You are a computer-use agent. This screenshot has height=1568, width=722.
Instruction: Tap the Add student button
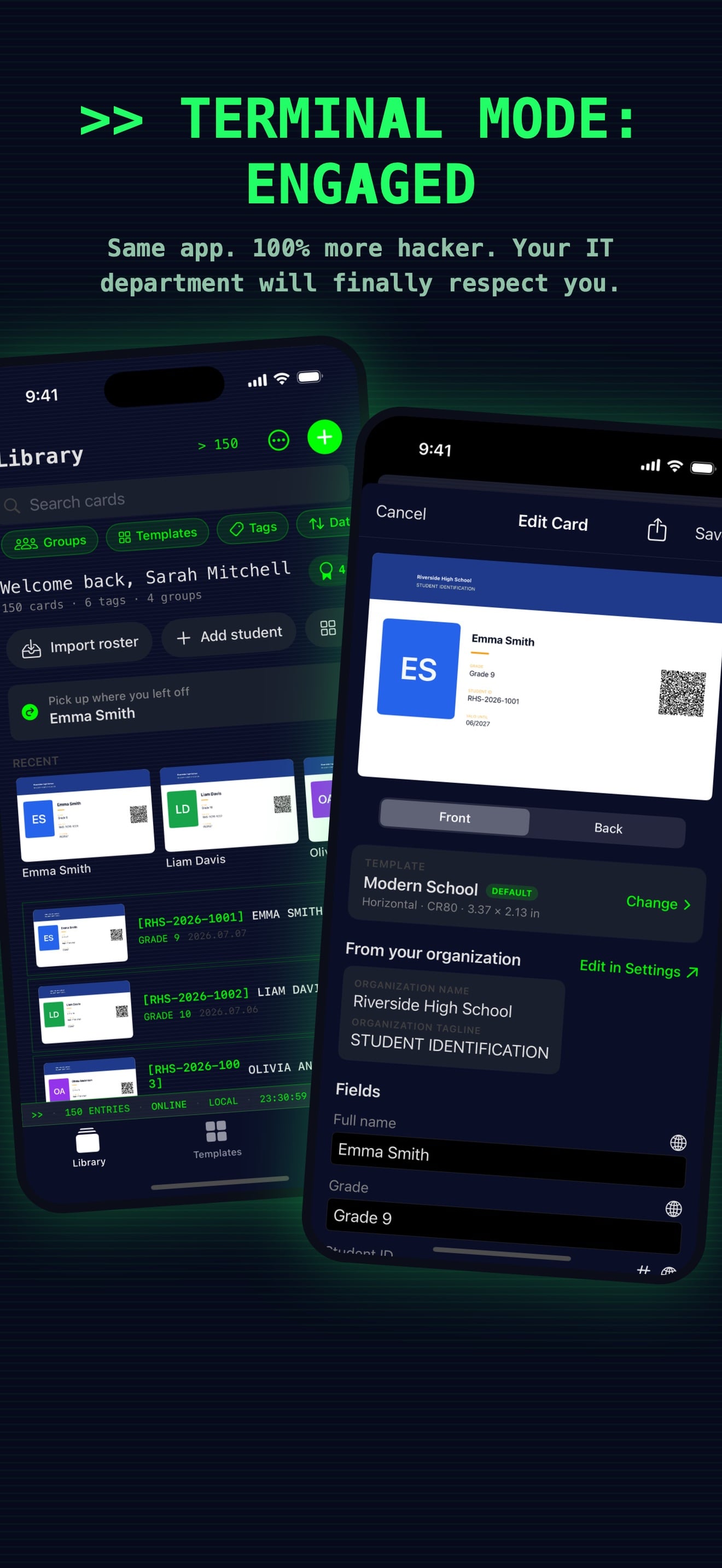tap(229, 635)
